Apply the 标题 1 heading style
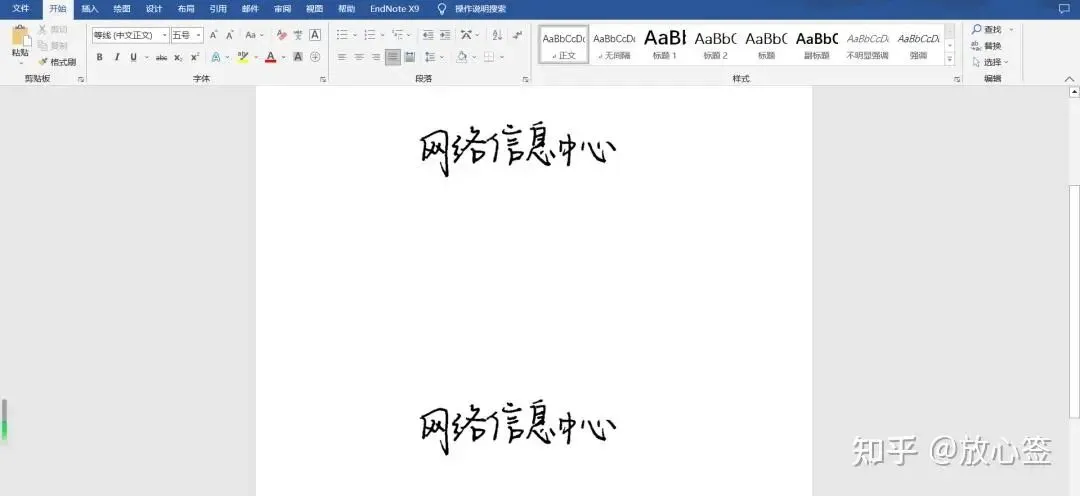The width and height of the screenshot is (1080, 496). [x=665, y=45]
